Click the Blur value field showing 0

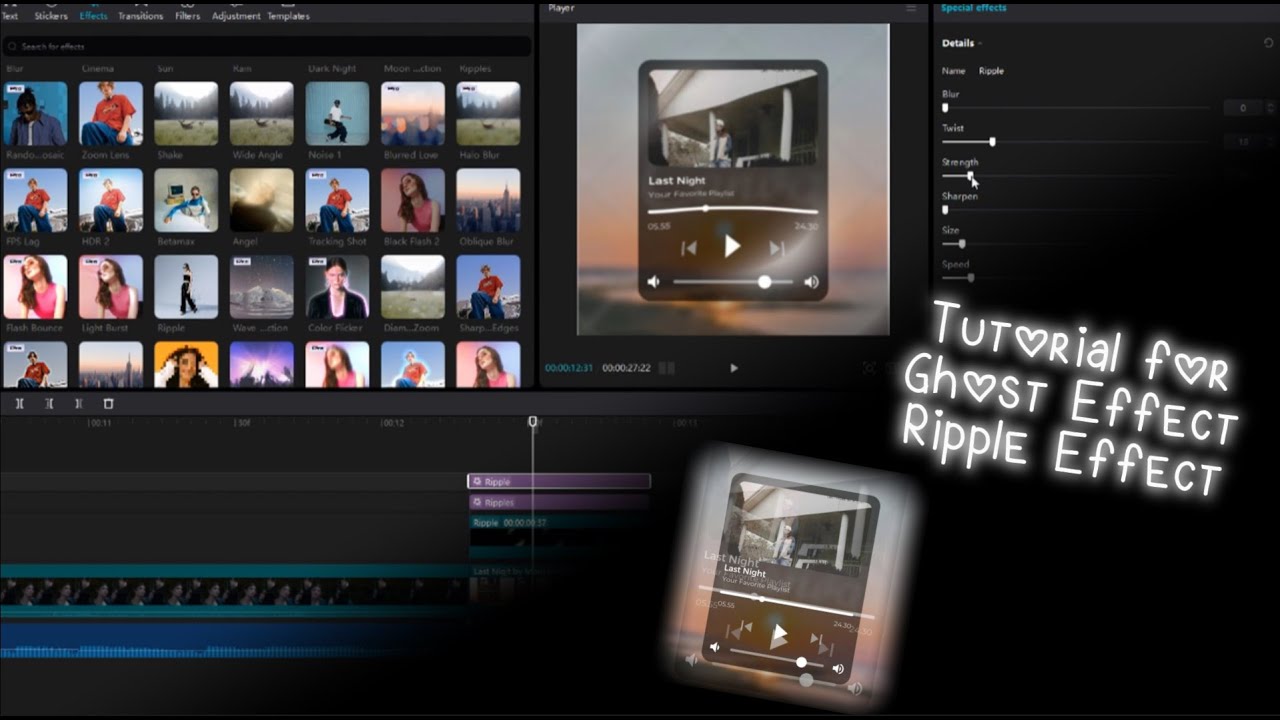(x=1242, y=108)
